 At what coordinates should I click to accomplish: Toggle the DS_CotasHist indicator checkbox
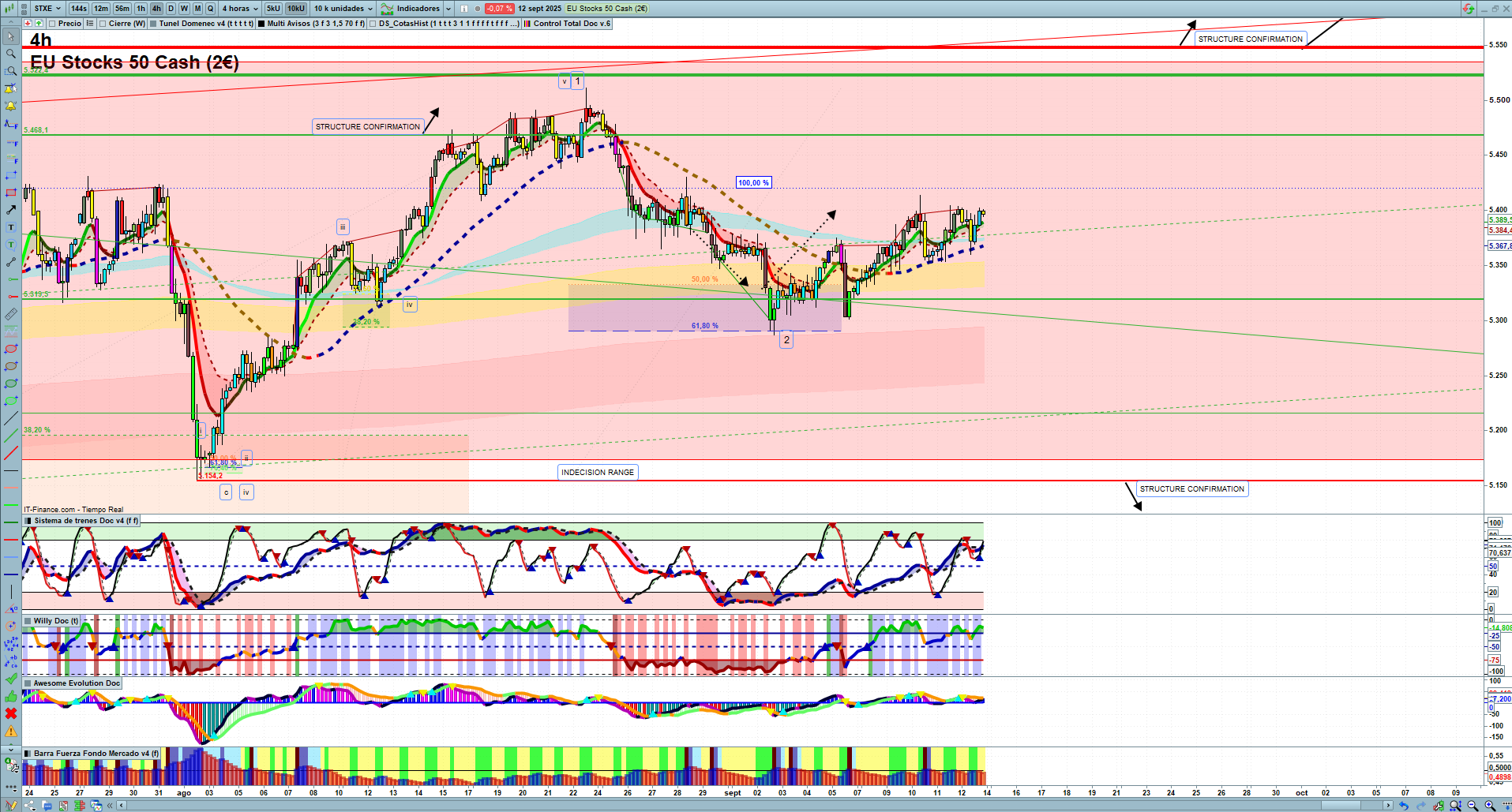point(373,24)
